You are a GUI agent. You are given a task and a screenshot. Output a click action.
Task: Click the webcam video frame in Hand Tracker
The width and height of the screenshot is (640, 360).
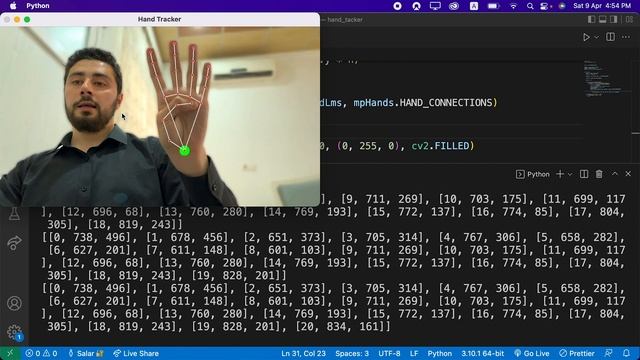160,117
